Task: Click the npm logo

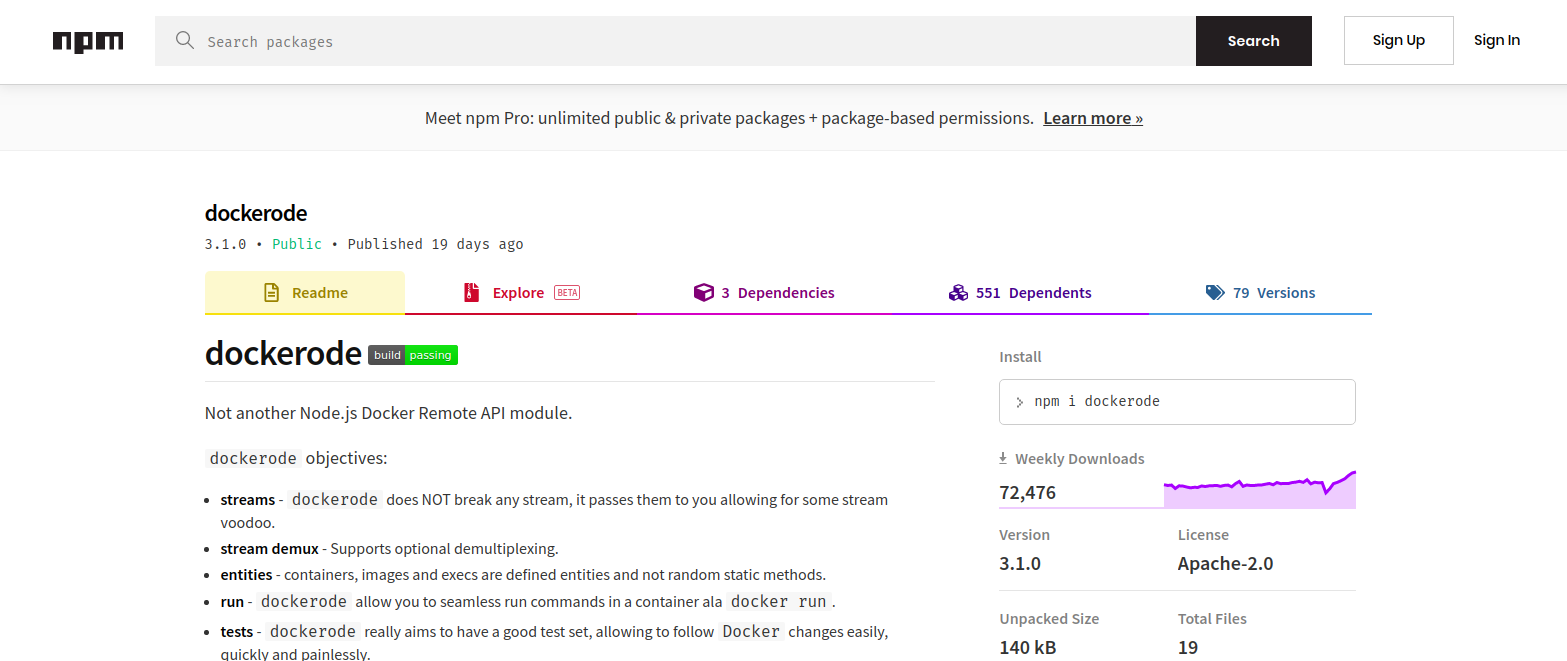Action: click(88, 41)
